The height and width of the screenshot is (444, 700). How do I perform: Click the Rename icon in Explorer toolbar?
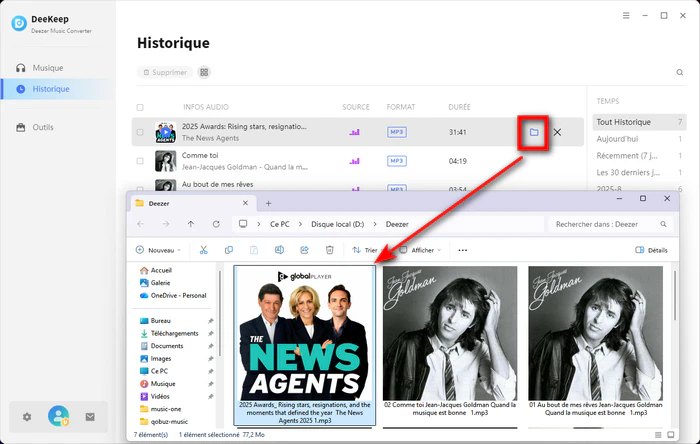[279, 250]
